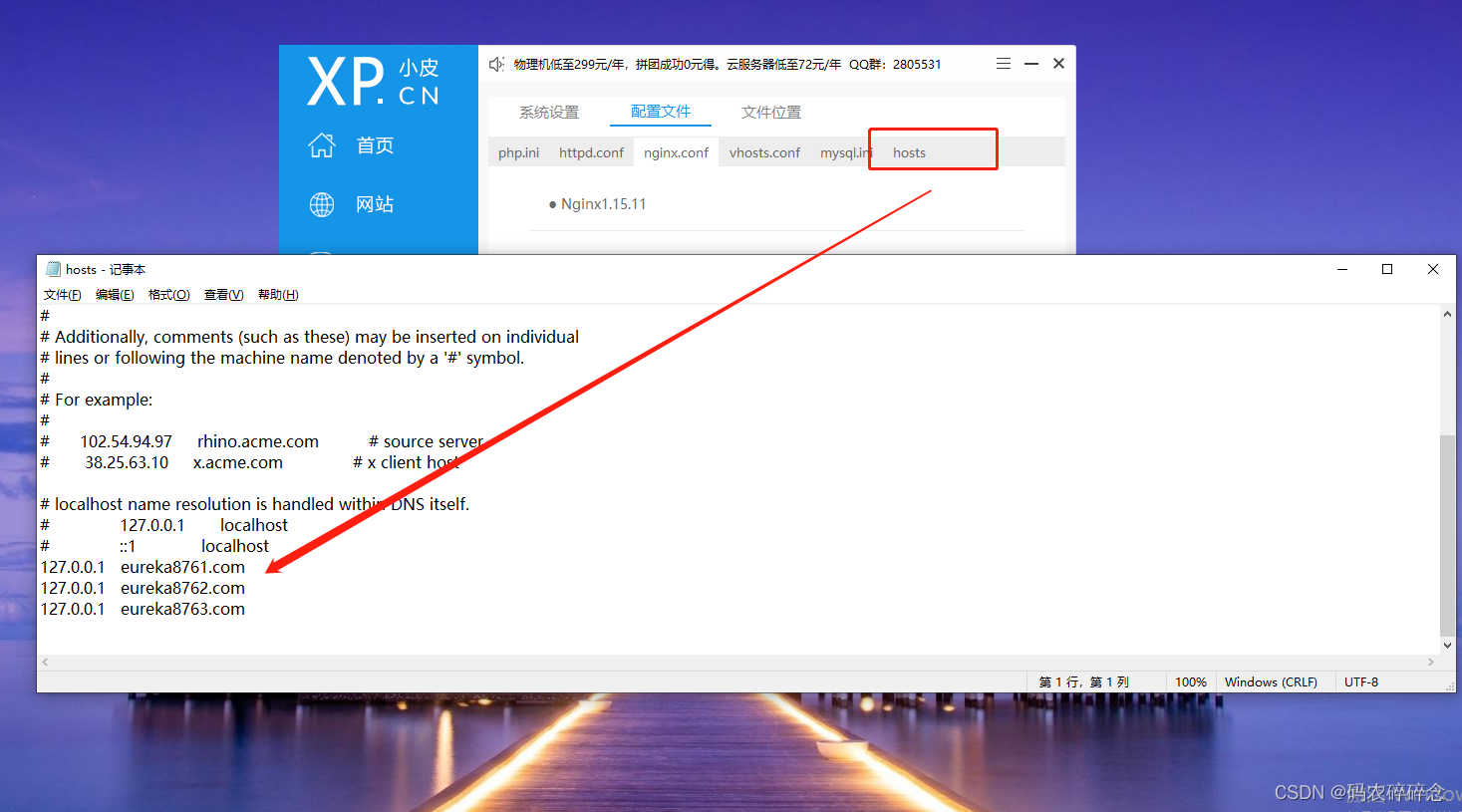Switch to the 配置文件 tab
Viewport: 1462px width, 812px height.
tap(661, 112)
